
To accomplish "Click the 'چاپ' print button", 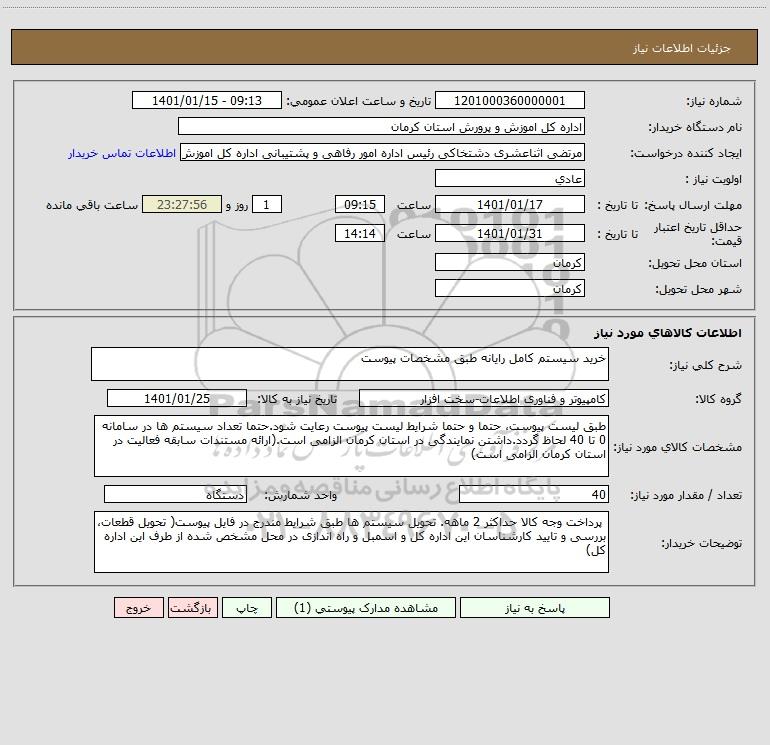I will [x=247, y=607].
